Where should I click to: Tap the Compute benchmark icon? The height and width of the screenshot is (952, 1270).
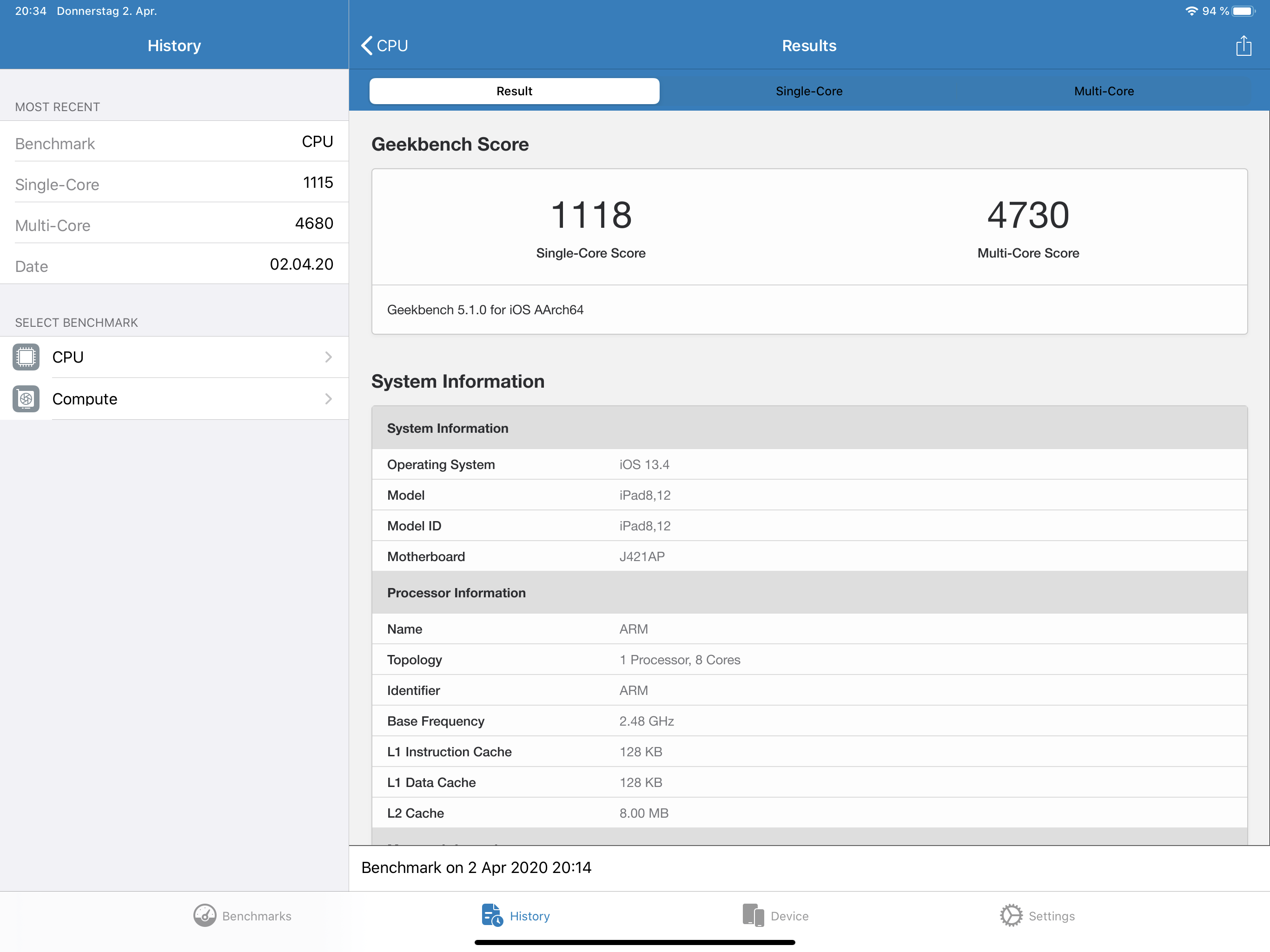[26, 399]
